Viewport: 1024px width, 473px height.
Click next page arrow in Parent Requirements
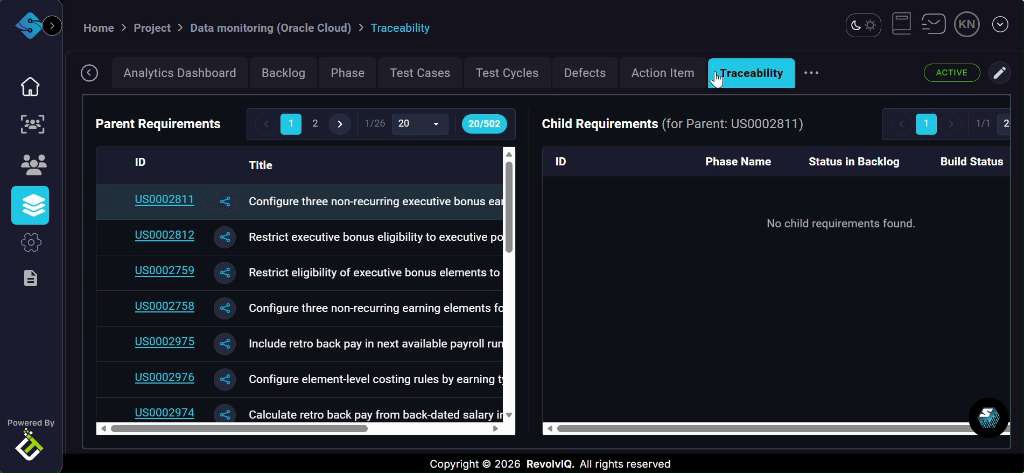pyautogui.click(x=340, y=124)
